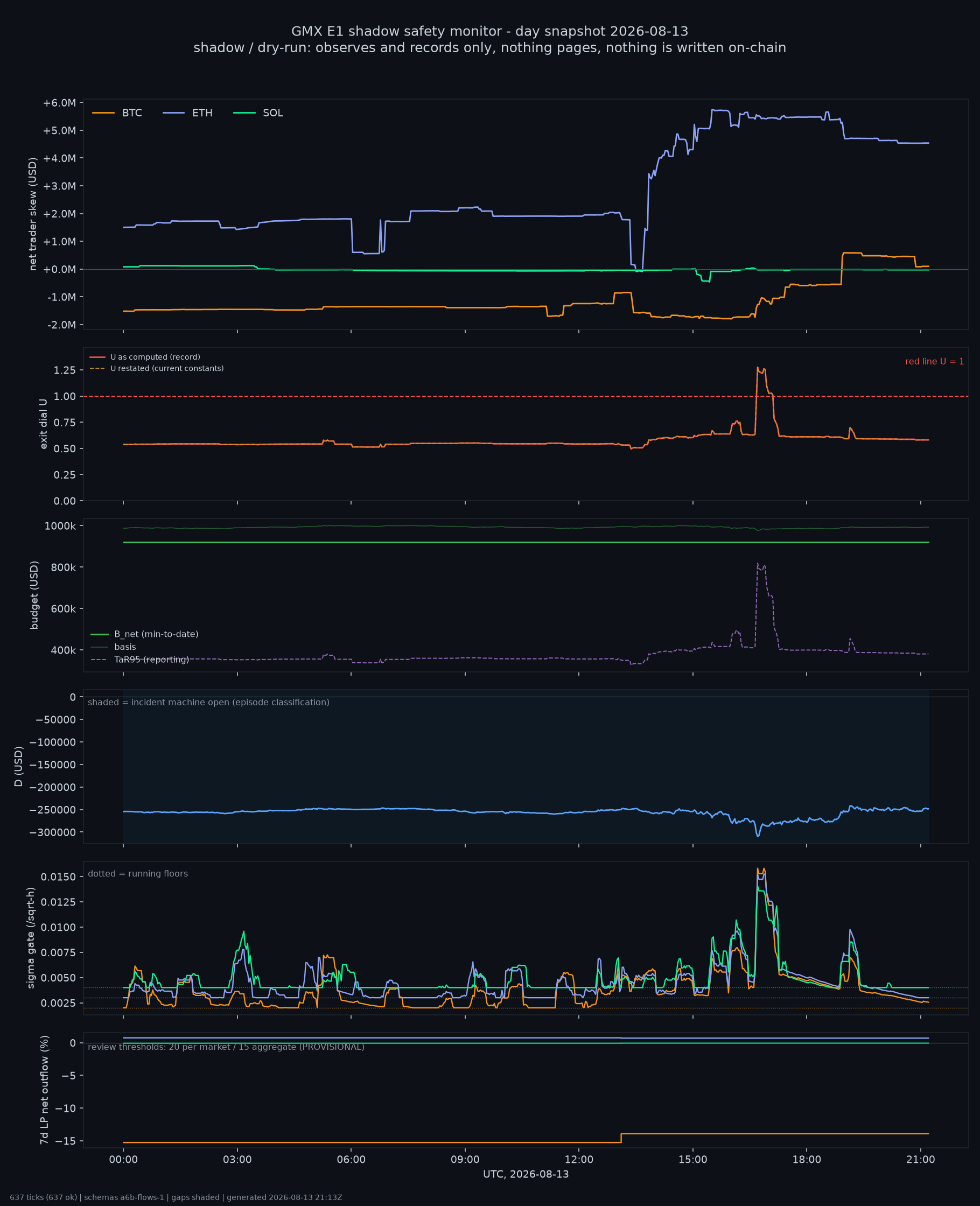Click the 'budget (USD)' axis label

(34, 595)
